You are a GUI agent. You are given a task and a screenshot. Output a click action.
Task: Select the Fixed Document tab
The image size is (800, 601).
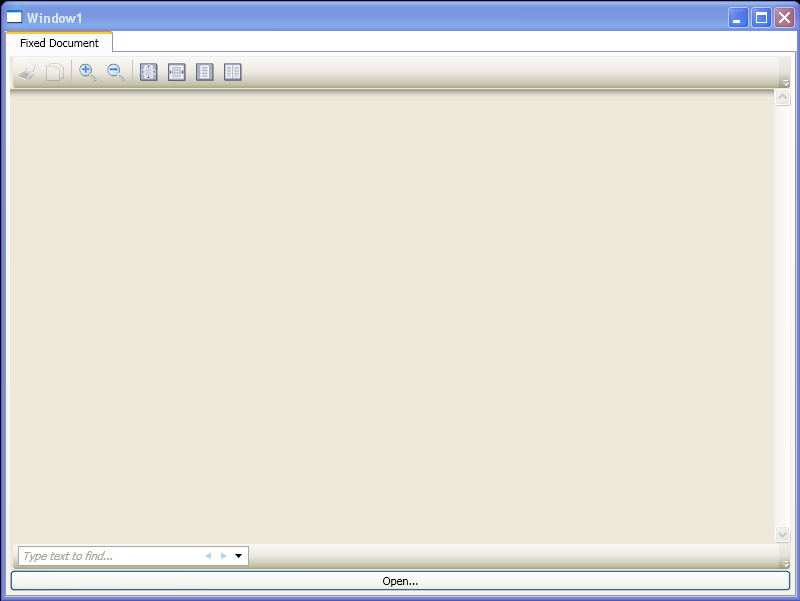coord(59,43)
